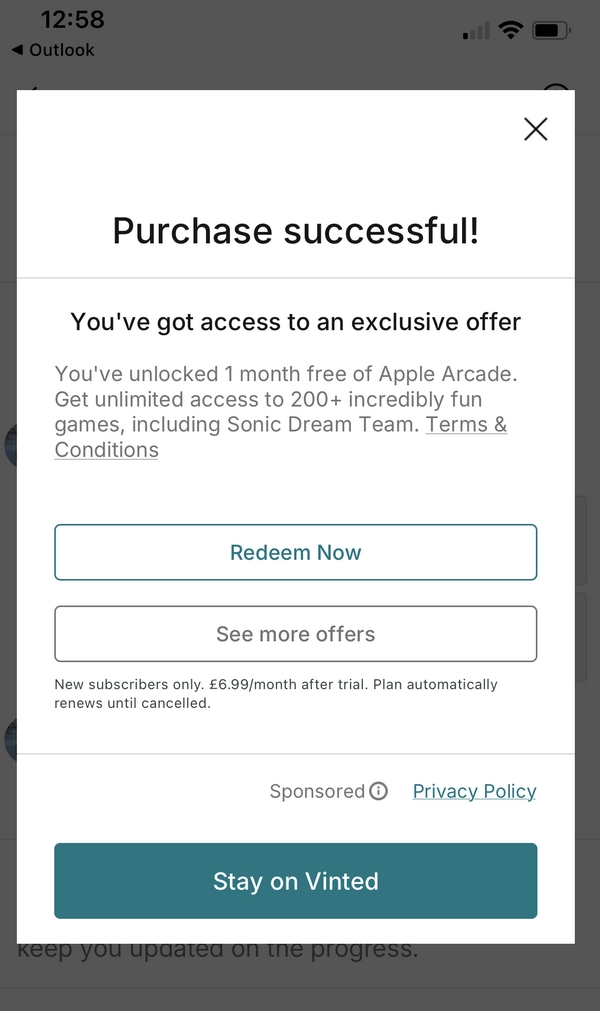
Task: Close the offer popup with the X
Action: point(535,129)
